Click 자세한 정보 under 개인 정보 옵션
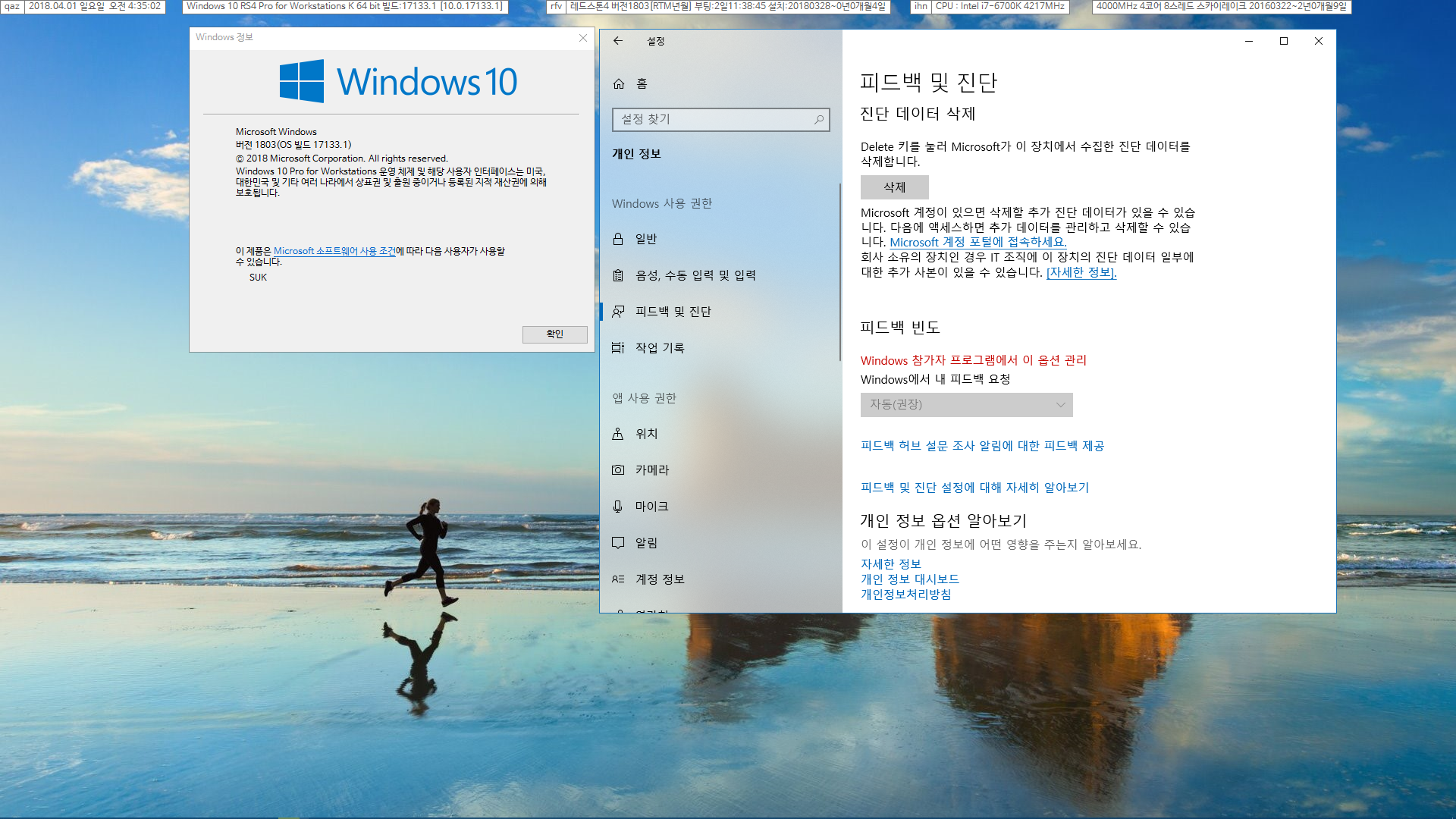 (890, 564)
